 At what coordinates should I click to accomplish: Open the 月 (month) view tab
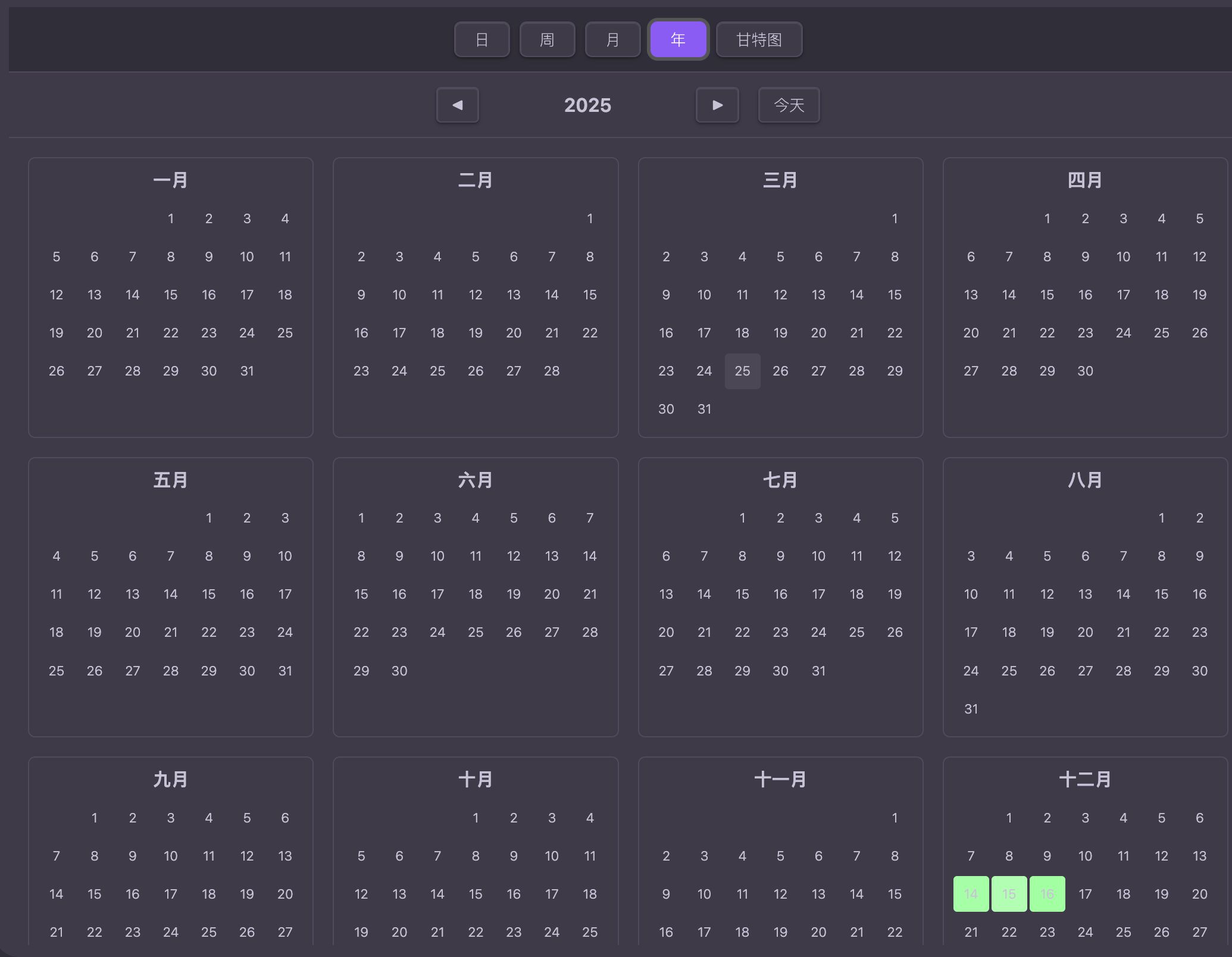point(612,40)
